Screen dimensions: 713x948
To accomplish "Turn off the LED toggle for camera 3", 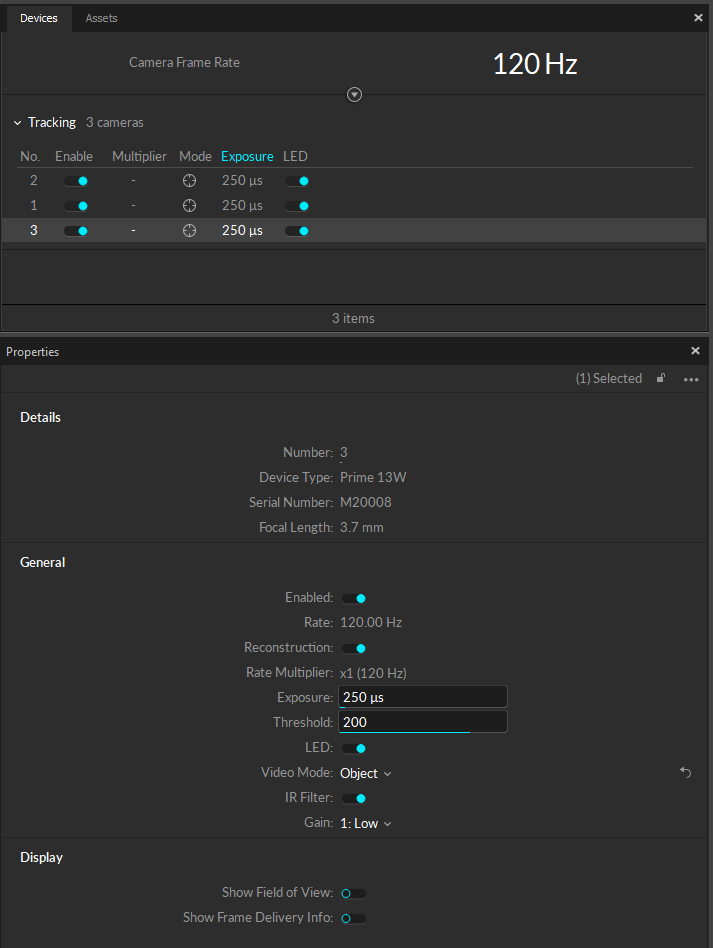I will click(x=295, y=230).
